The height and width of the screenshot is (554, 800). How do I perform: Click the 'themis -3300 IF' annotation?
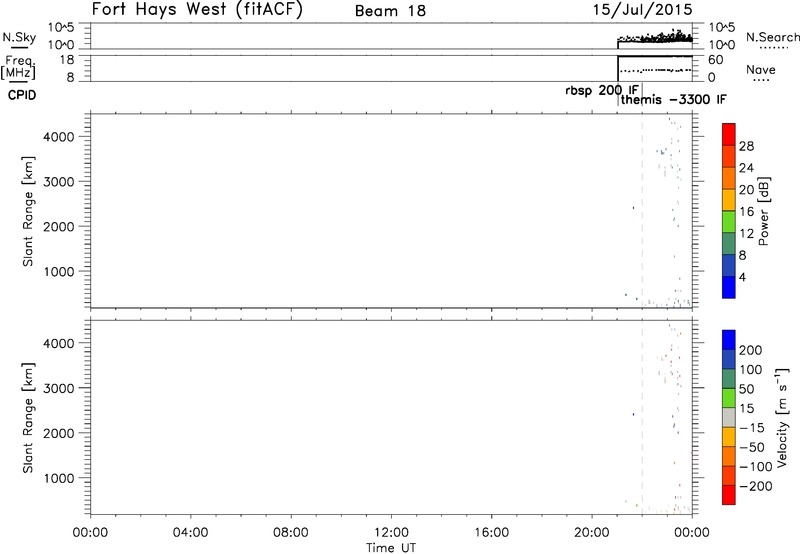(673, 99)
